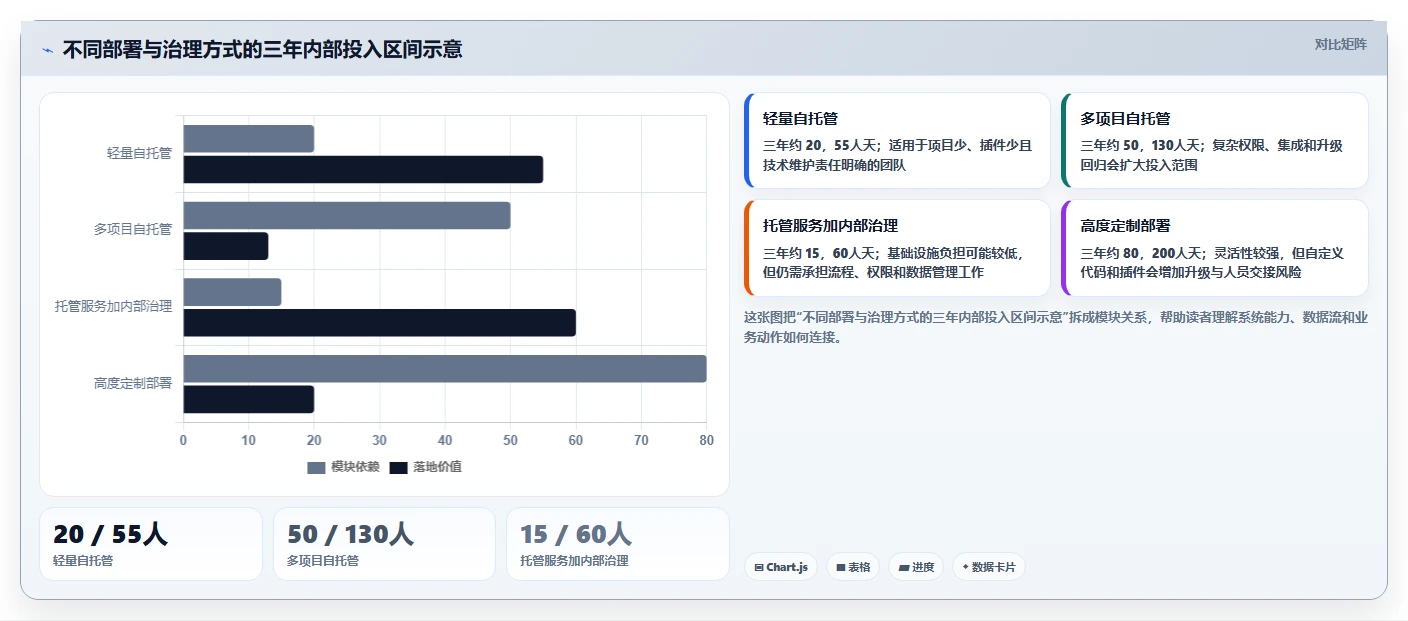
Task: Click the 托管服务加内部治理 落地价值 bar
Action: [379, 322]
